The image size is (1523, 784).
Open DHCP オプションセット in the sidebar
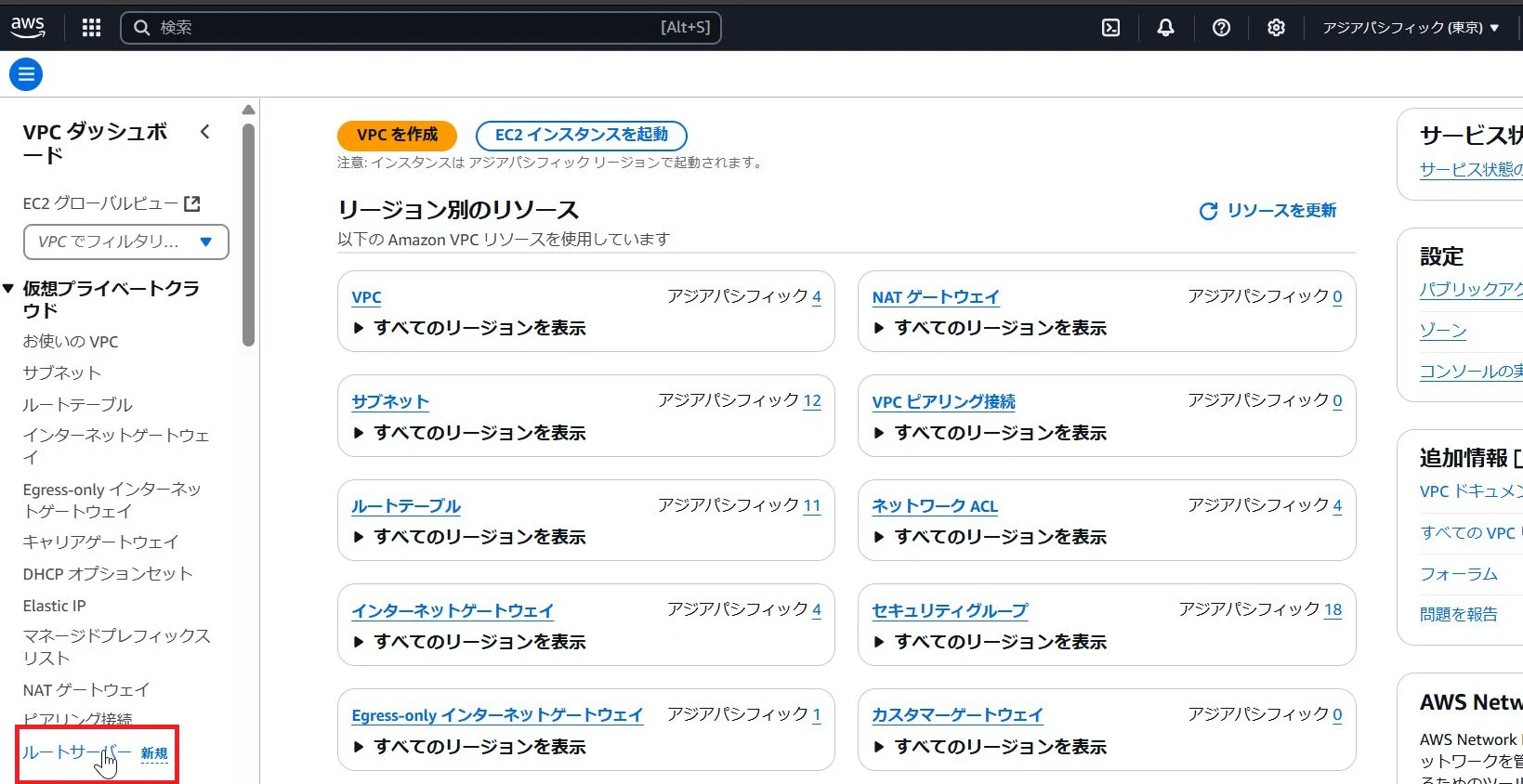tap(108, 574)
